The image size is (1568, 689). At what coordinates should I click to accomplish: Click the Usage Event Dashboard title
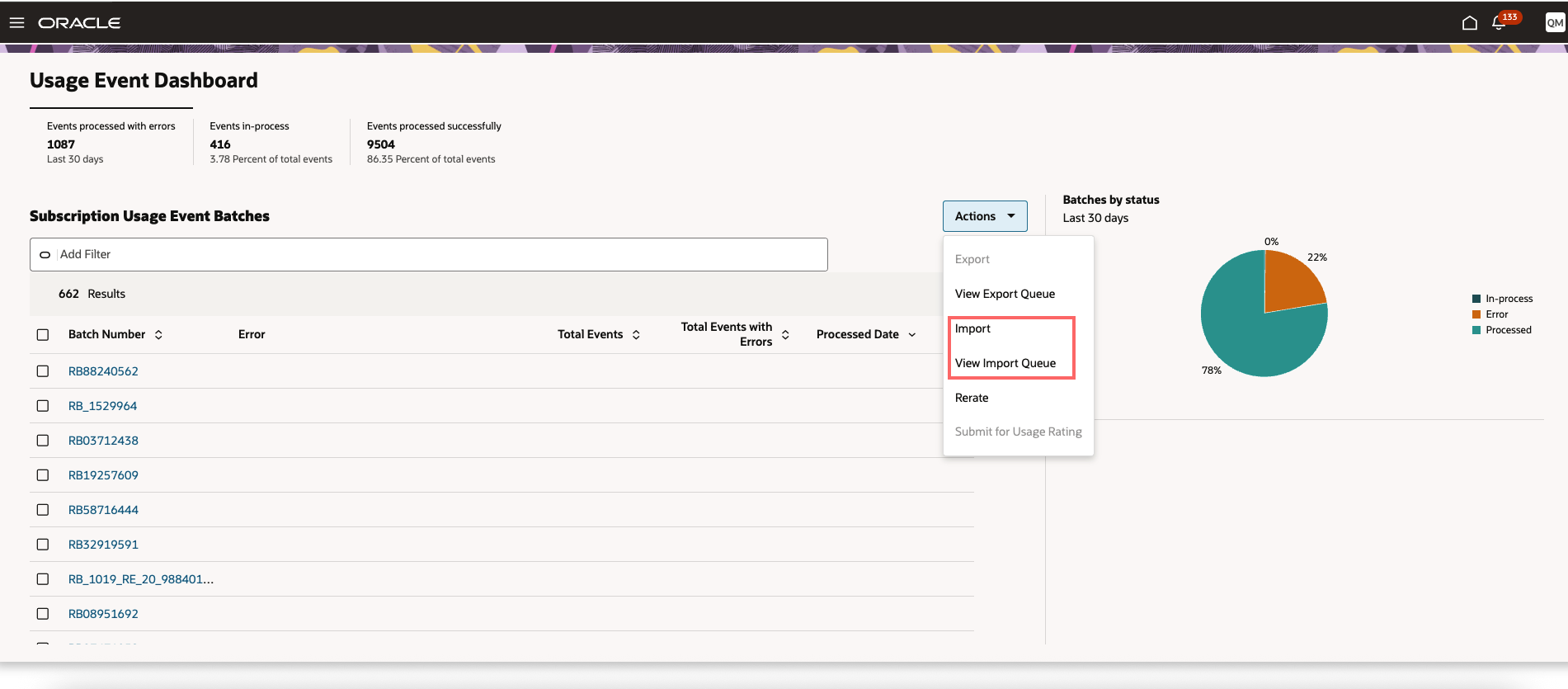point(144,80)
